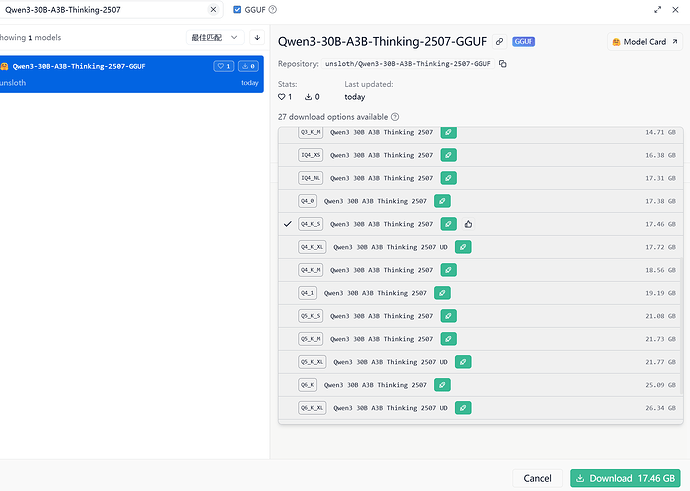Copy repository path with copy icon
This screenshot has width=690, height=491.
[x=503, y=64]
